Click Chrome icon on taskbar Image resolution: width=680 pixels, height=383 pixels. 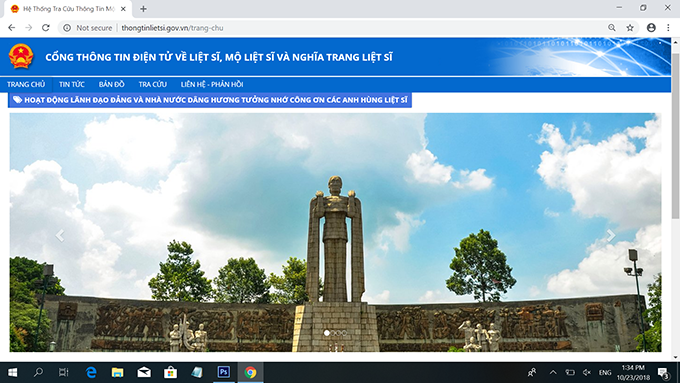tap(250, 372)
